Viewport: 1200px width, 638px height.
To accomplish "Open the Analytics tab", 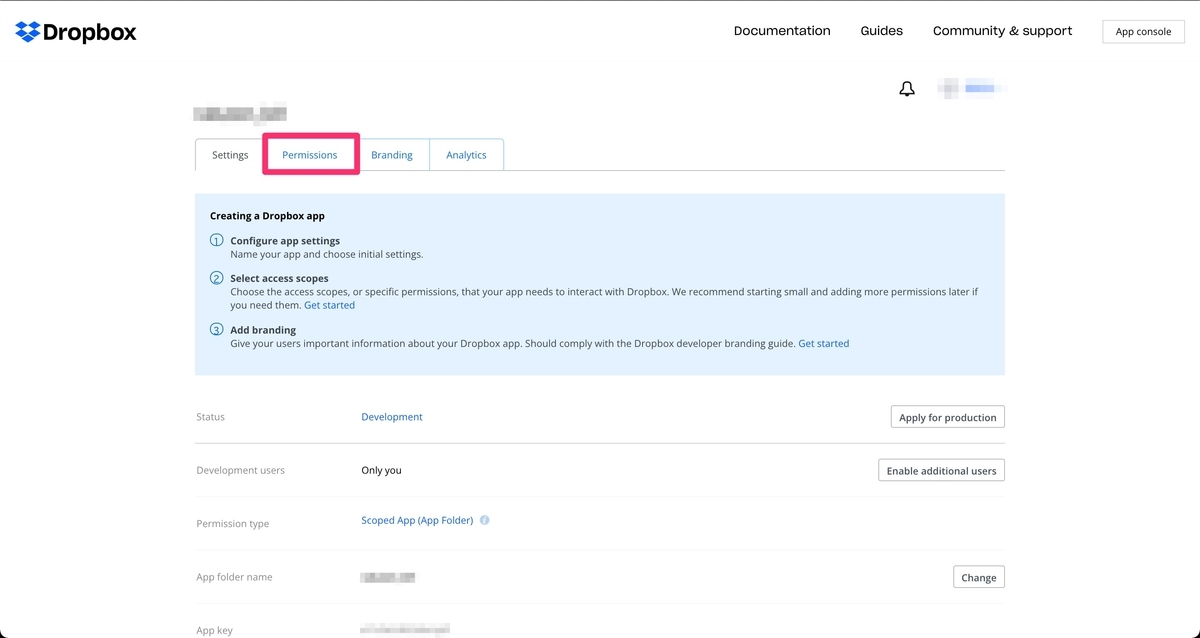I will point(466,155).
